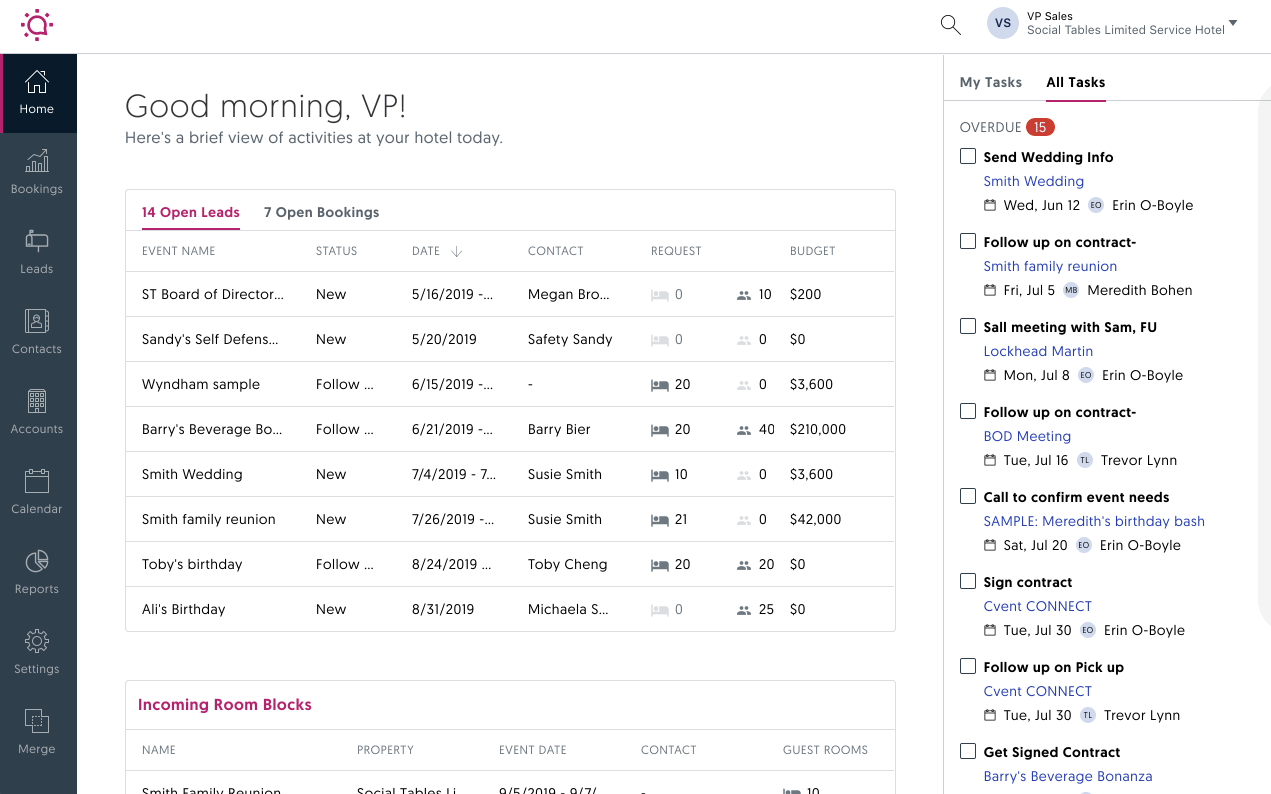Open Bookings from the sidebar

[x=37, y=172]
